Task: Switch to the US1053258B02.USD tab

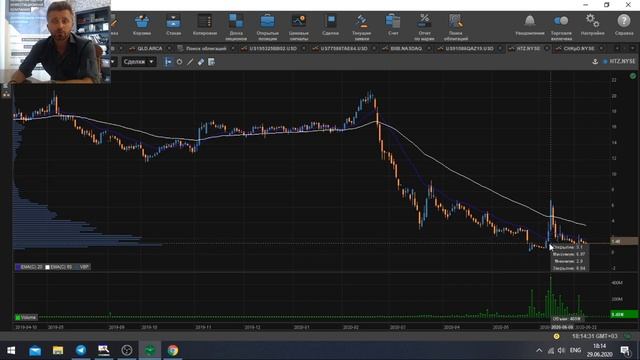Action: [x=273, y=49]
